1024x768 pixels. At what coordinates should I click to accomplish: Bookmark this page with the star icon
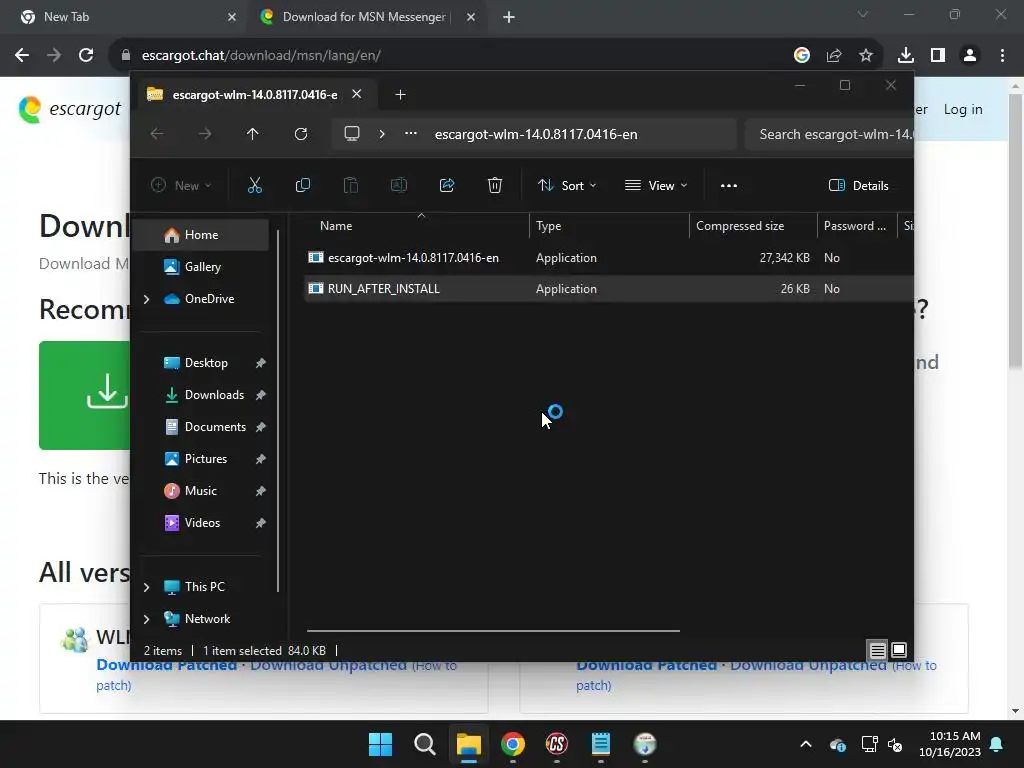pos(866,56)
